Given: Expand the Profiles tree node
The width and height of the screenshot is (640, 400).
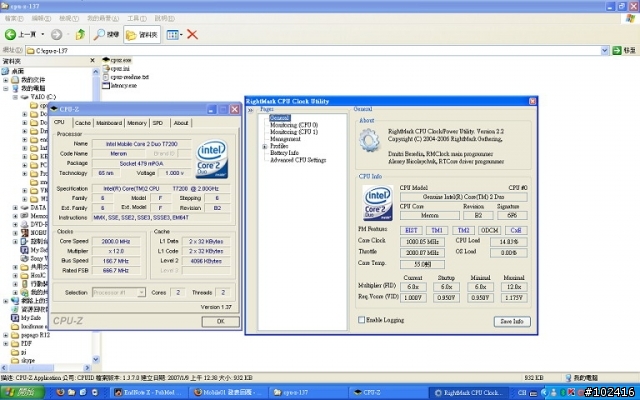Looking at the screenshot, I should point(264,145).
